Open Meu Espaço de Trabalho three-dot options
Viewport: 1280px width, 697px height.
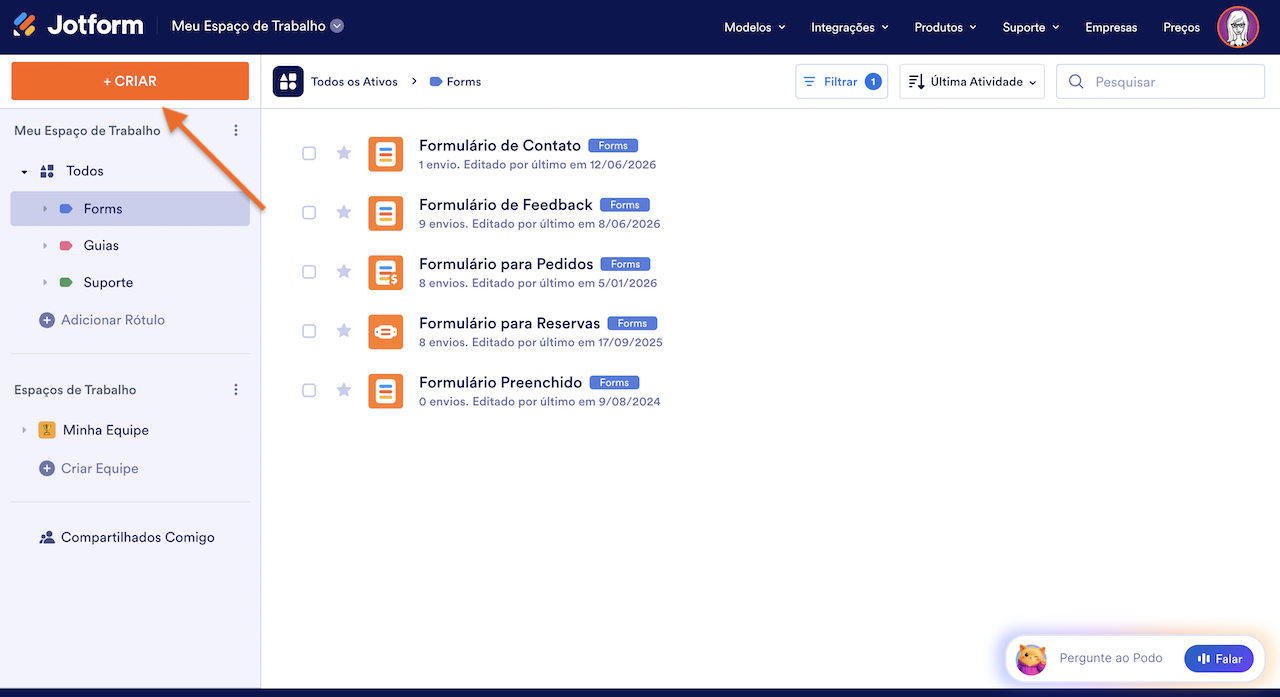pos(236,131)
